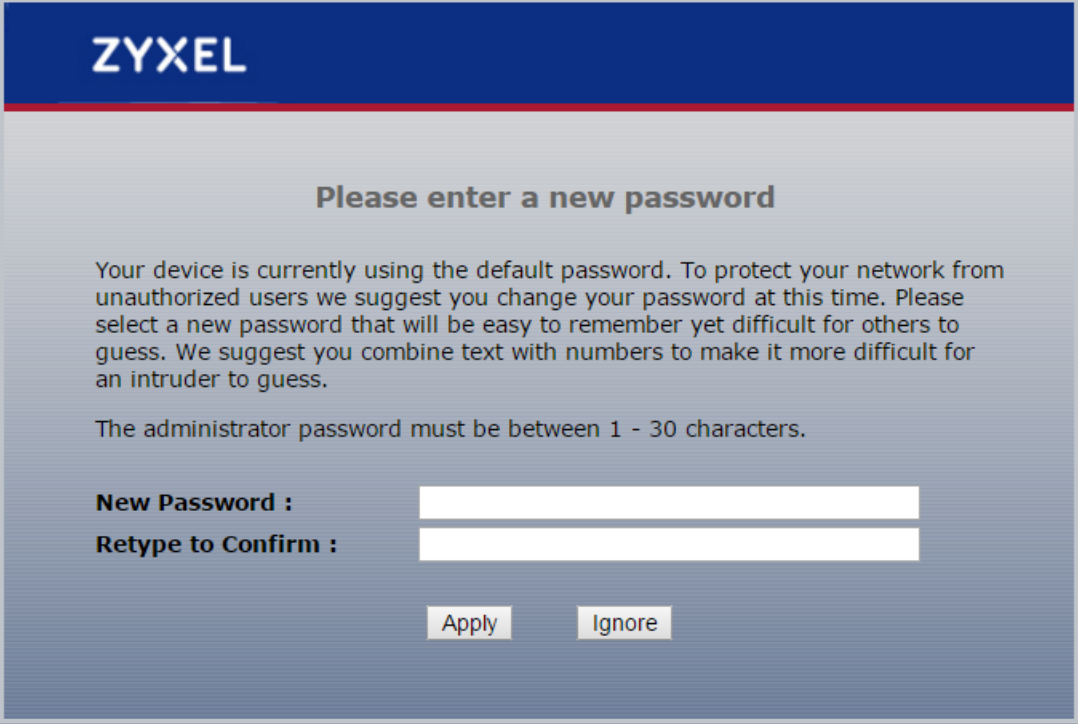The height and width of the screenshot is (724, 1078).
Task: Click the word 'password' in the page heading
Action: pos(700,198)
